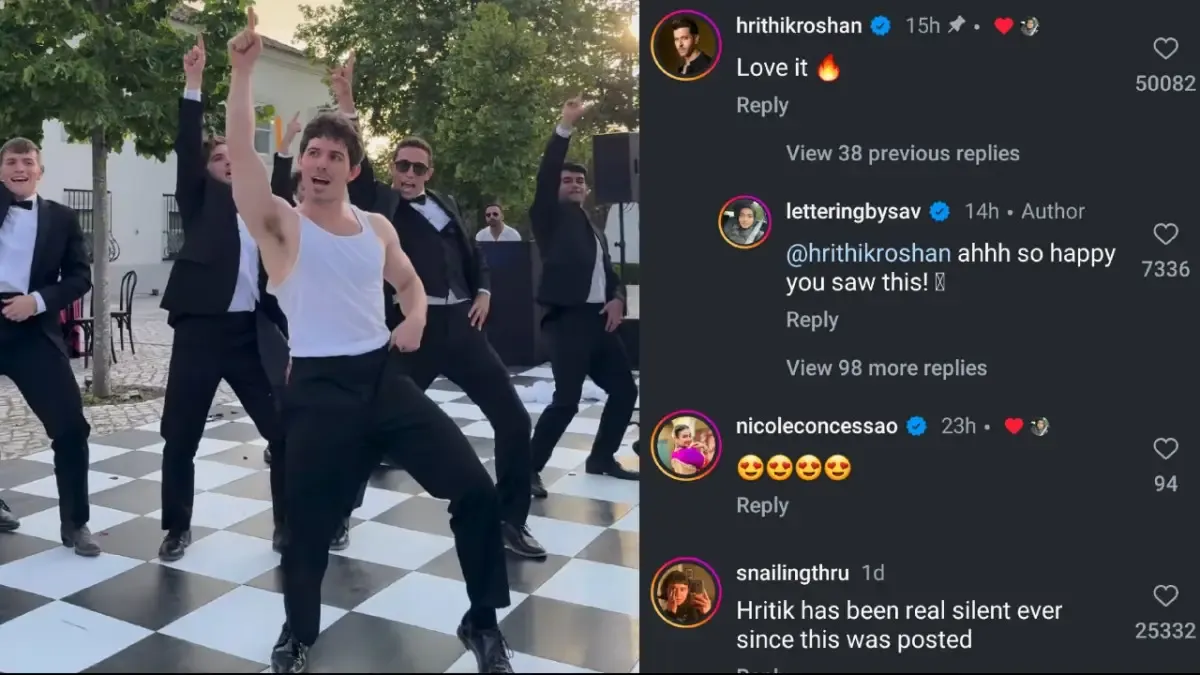Like letteringbysav's reply showing 7336 likes
1200x675 pixels.
pyautogui.click(x=1165, y=234)
